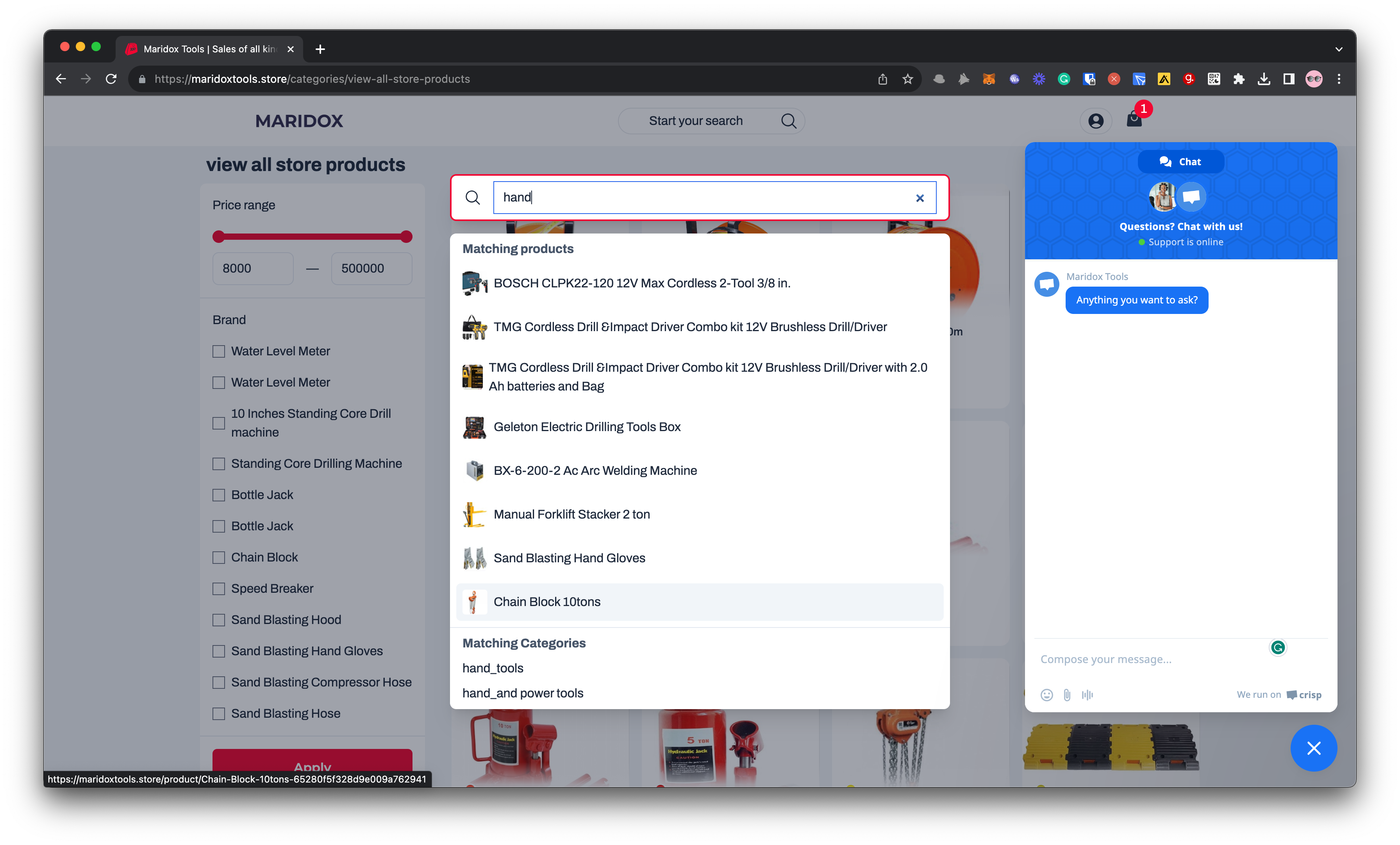The image size is (1400, 845).
Task: Click the header search magnifier icon
Action: pyautogui.click(x=788, y=121)
